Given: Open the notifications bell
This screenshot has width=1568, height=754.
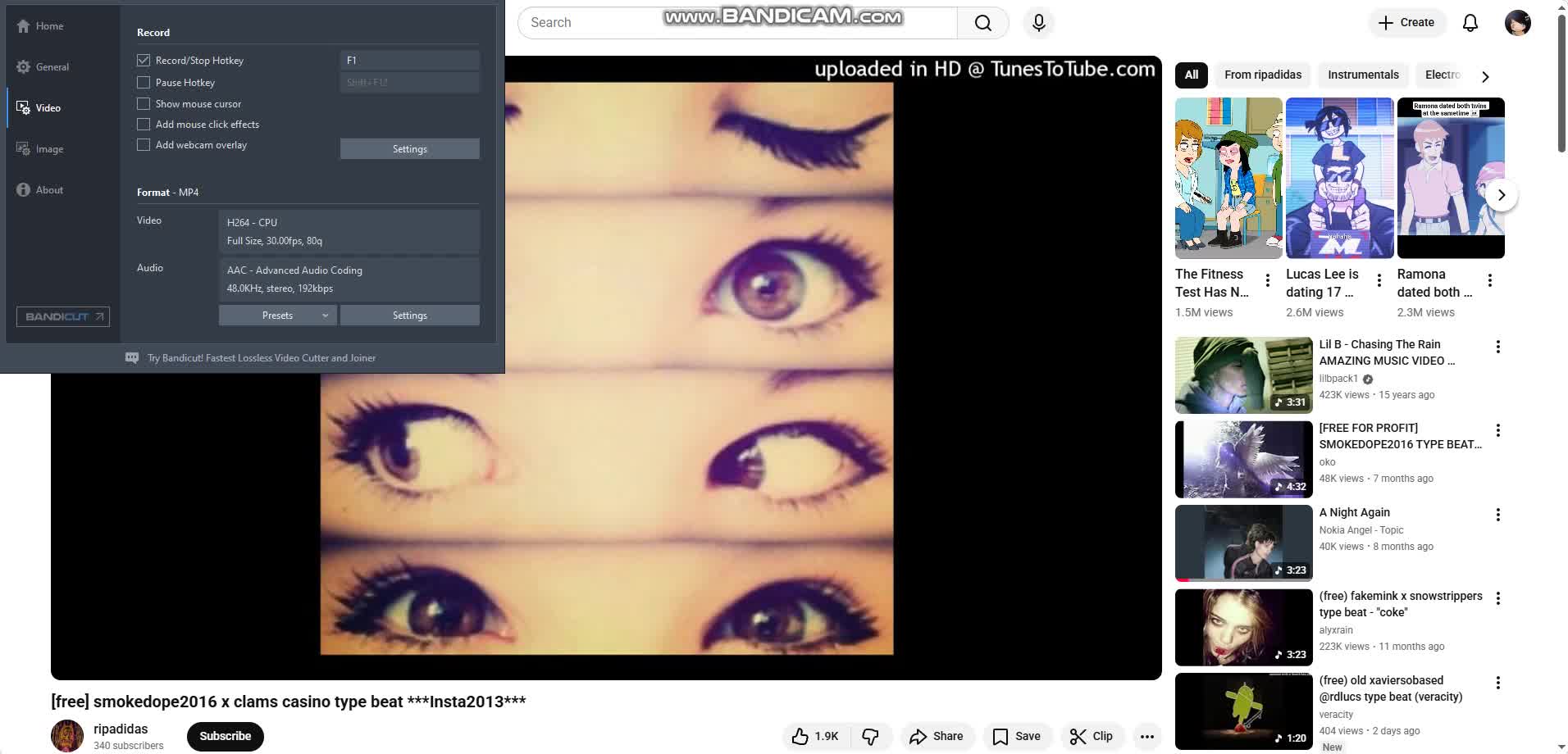Looking at the screenshot, I should point(1470,23).
